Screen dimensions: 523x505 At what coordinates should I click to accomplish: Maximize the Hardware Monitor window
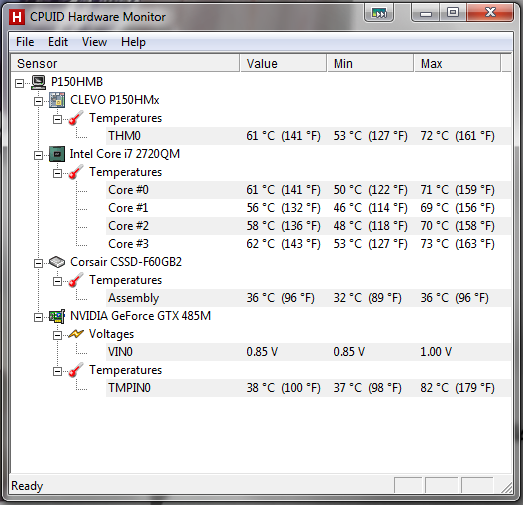coord(453,13)
